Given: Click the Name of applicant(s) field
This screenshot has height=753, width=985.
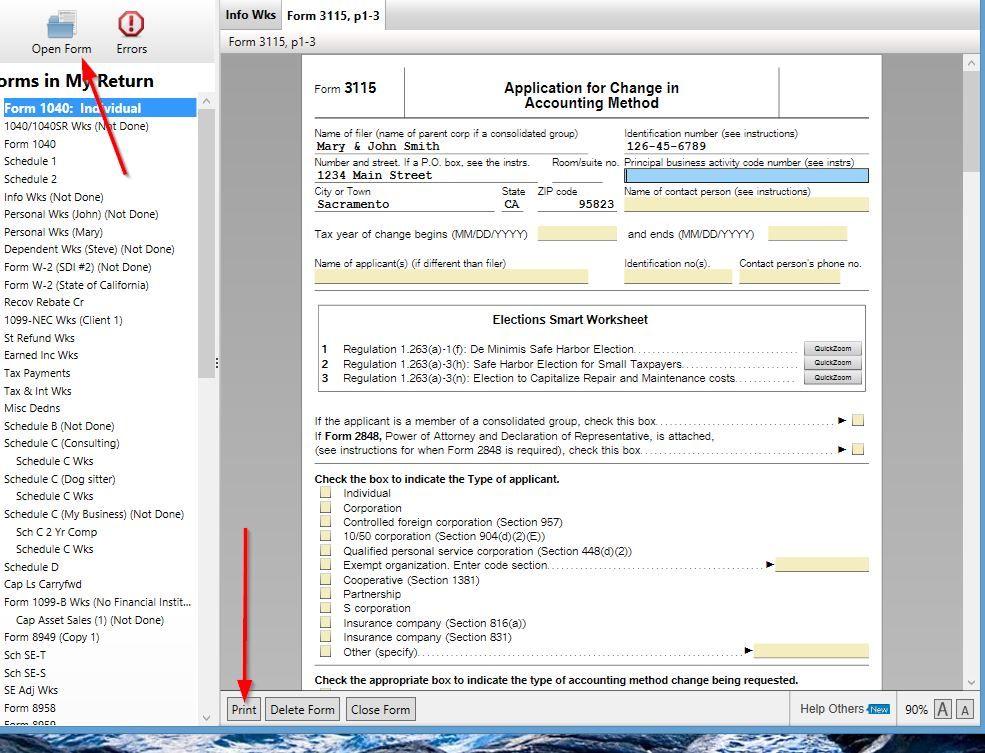Looking at the screenshot, I should pyautogui.click(x=451, y=276).
